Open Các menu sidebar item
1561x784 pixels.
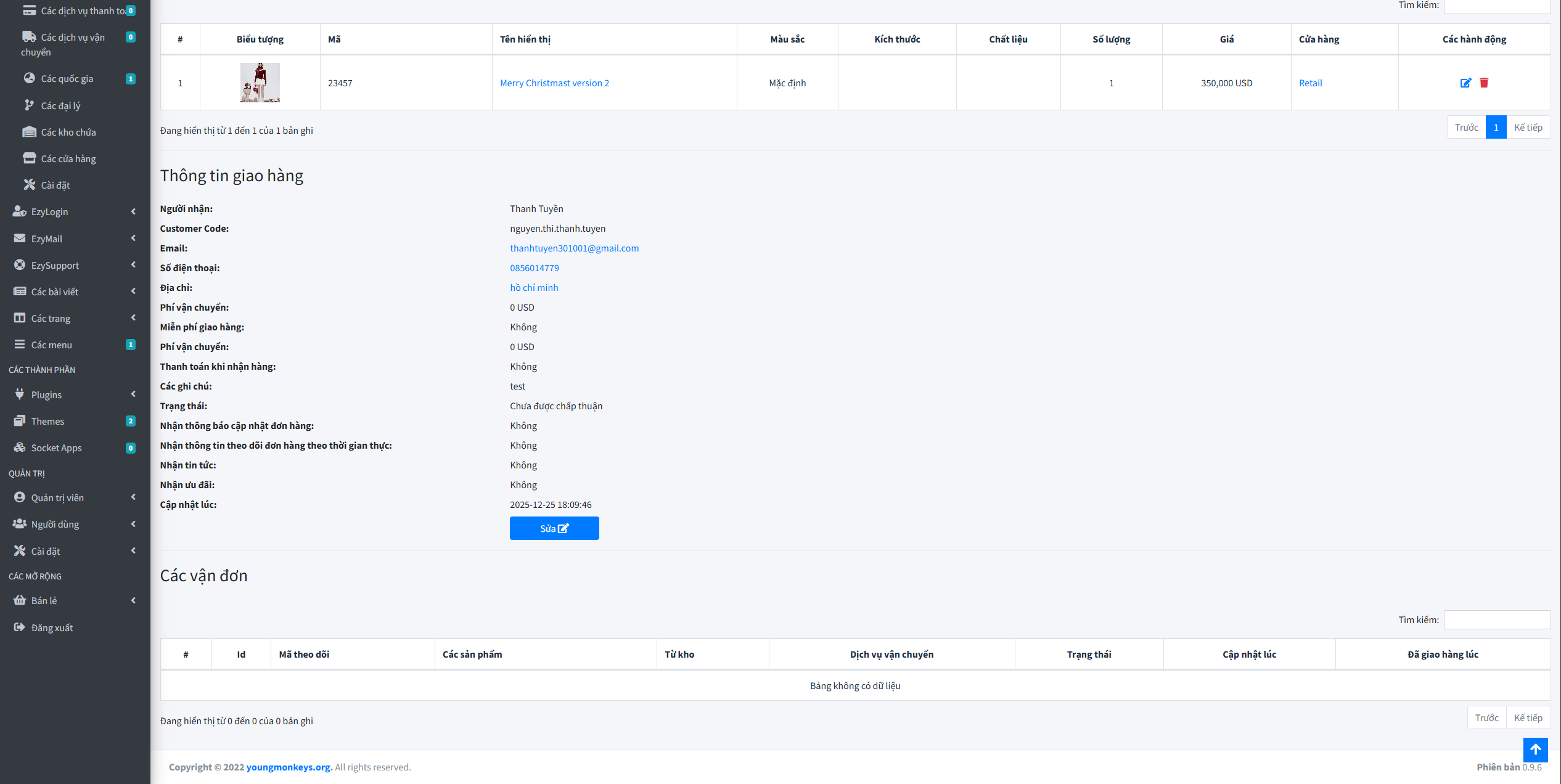[51, 345]
